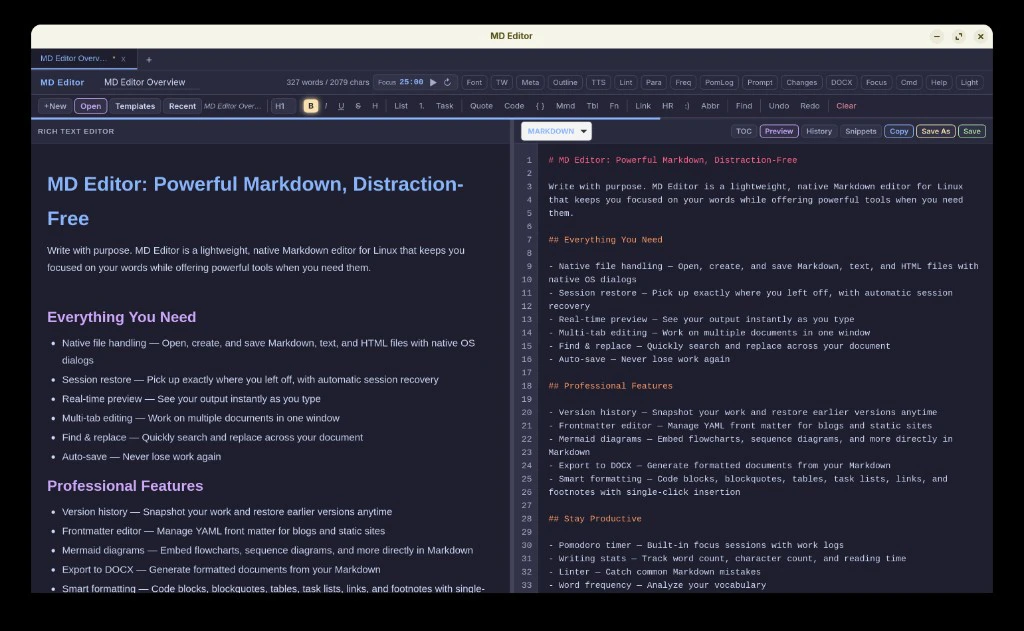The width and height of the screenshot is (1024, 631).
Task: Click the green Save button
Action: 972,131
